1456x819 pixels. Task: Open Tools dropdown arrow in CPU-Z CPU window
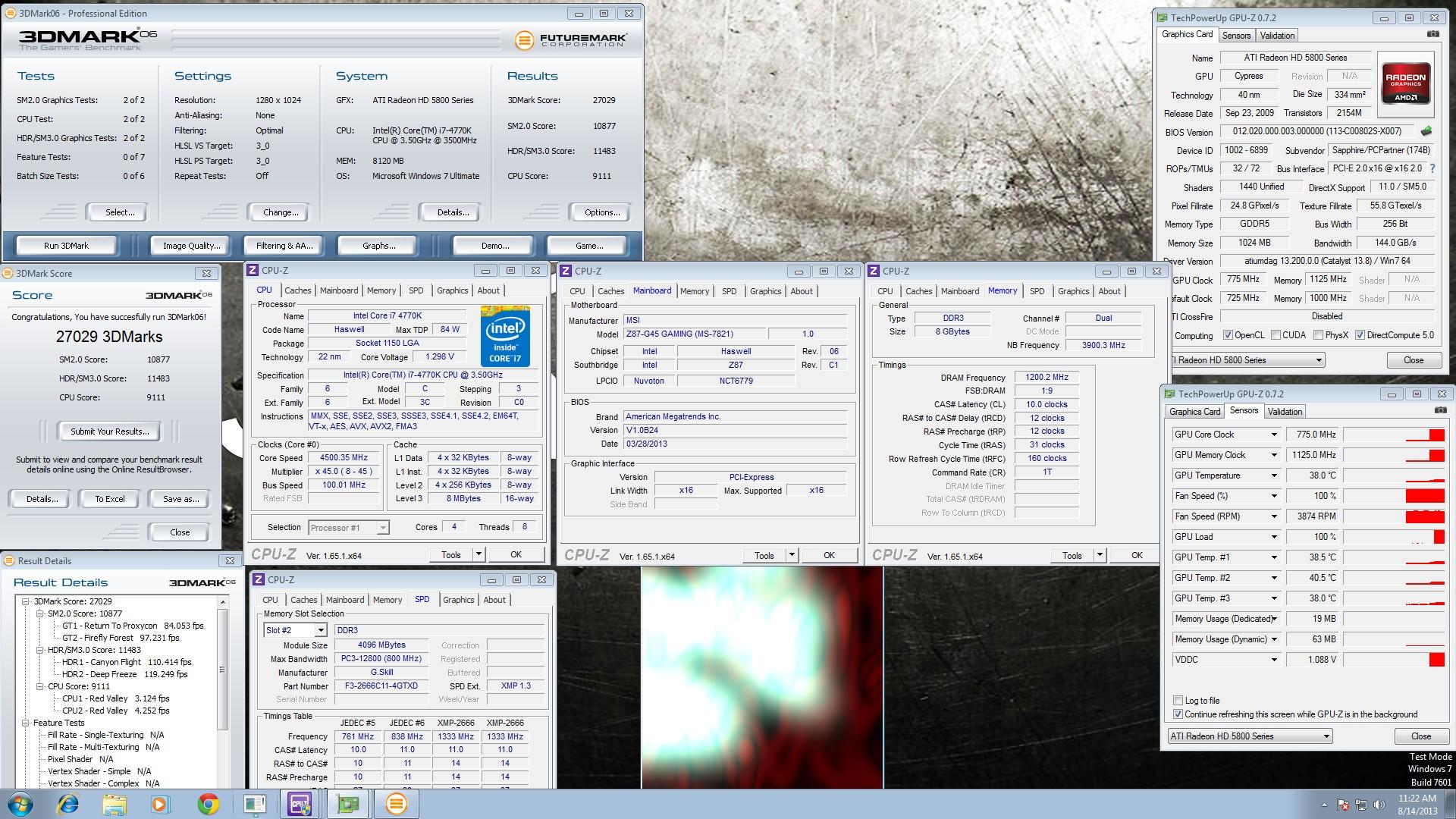[479, 554]
